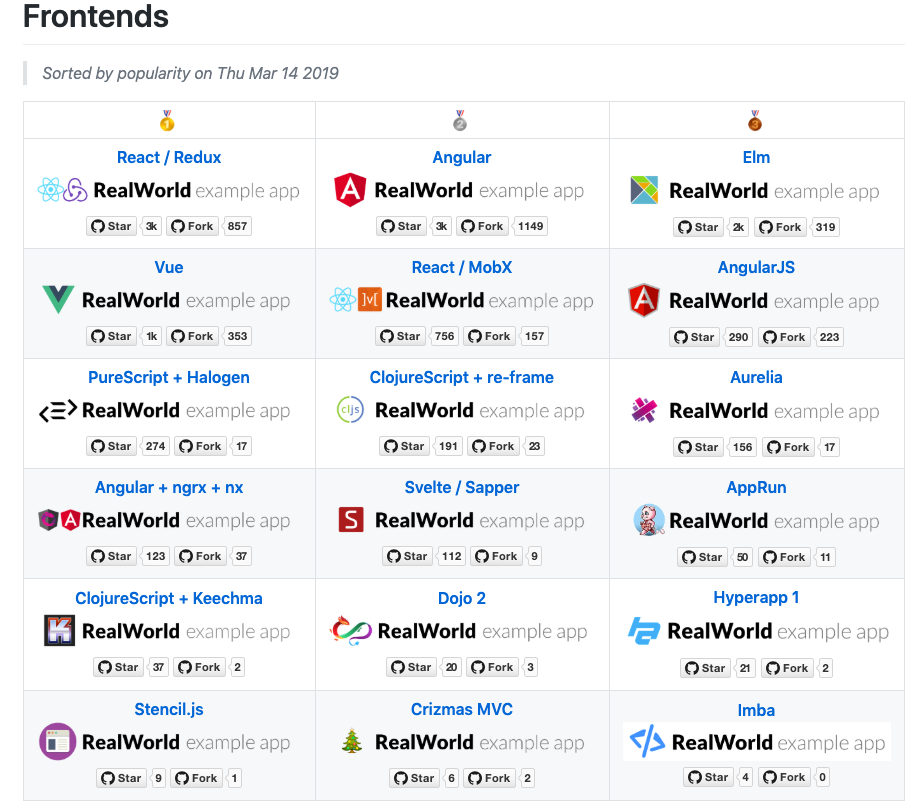Click the 'Sorted by popularity' caption text
The height and width of the screenshot is (809, 921).
(x=190, y=73)
